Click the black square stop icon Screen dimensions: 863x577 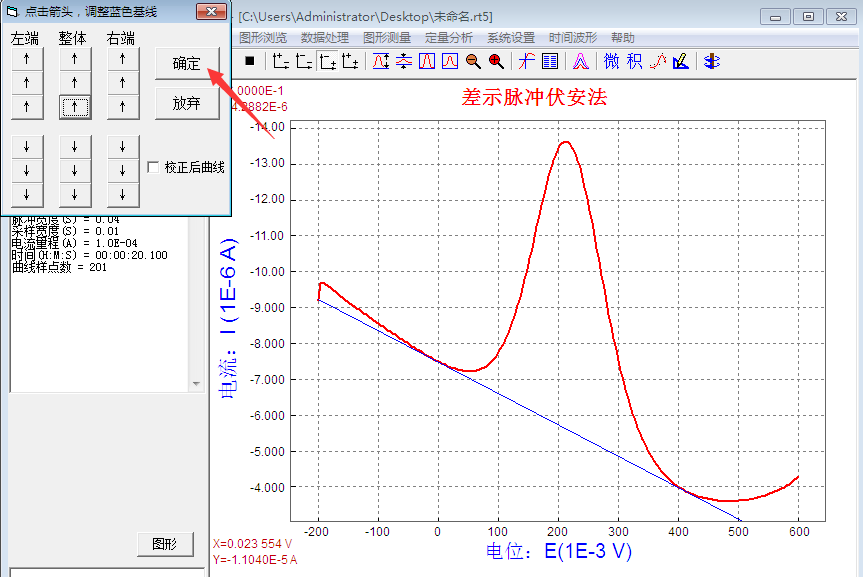coord(249,61)
